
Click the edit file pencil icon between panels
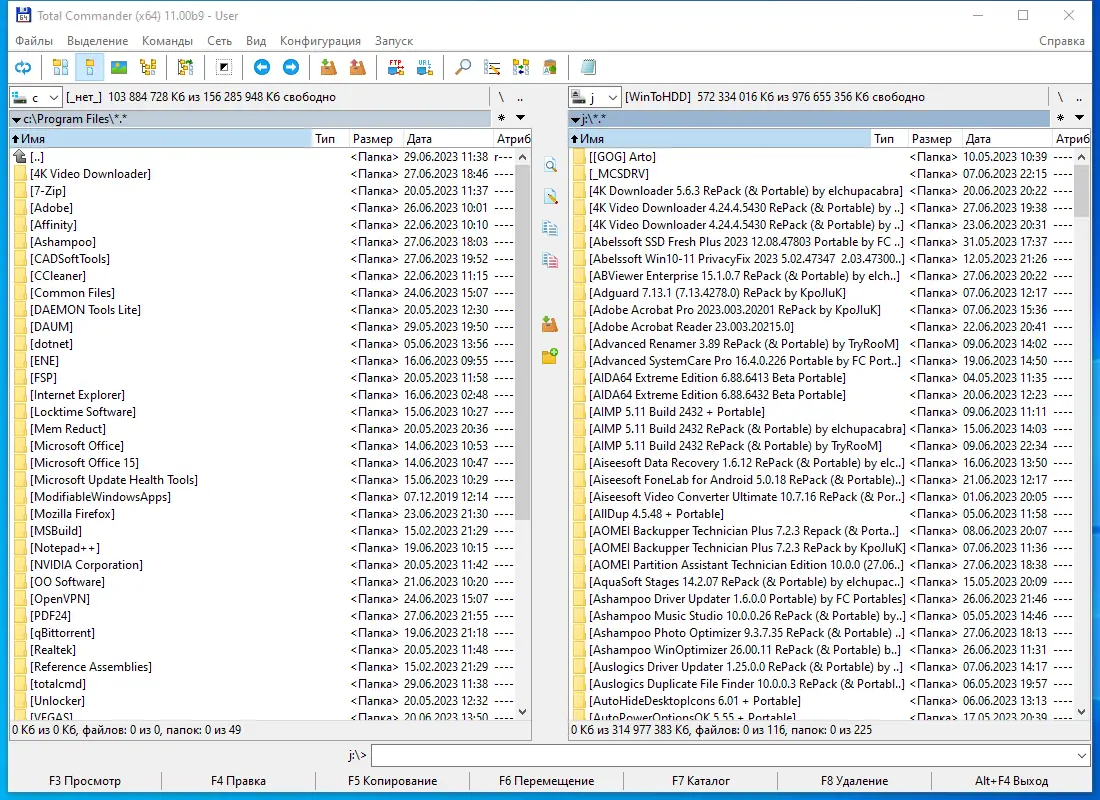(x=550, y=197)
